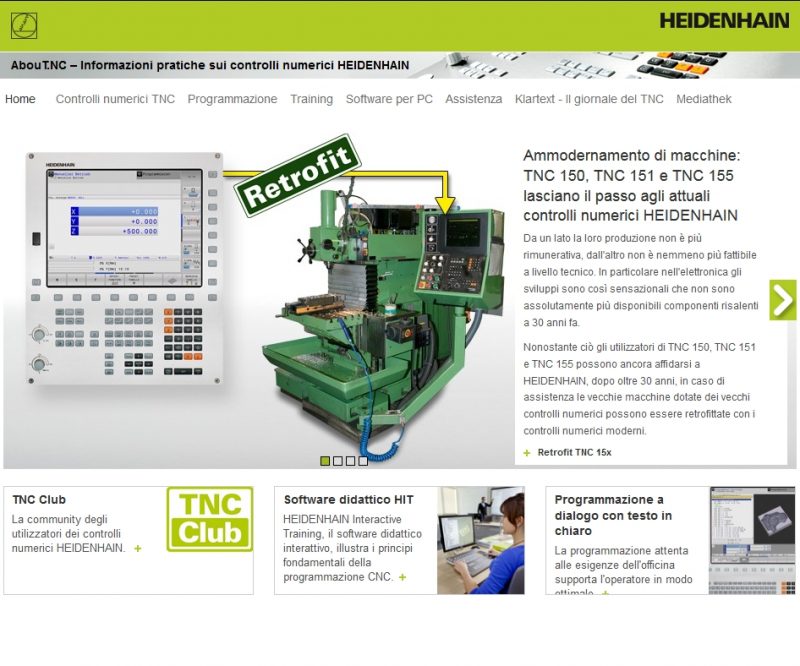Open the Mediathek menu

704,99
